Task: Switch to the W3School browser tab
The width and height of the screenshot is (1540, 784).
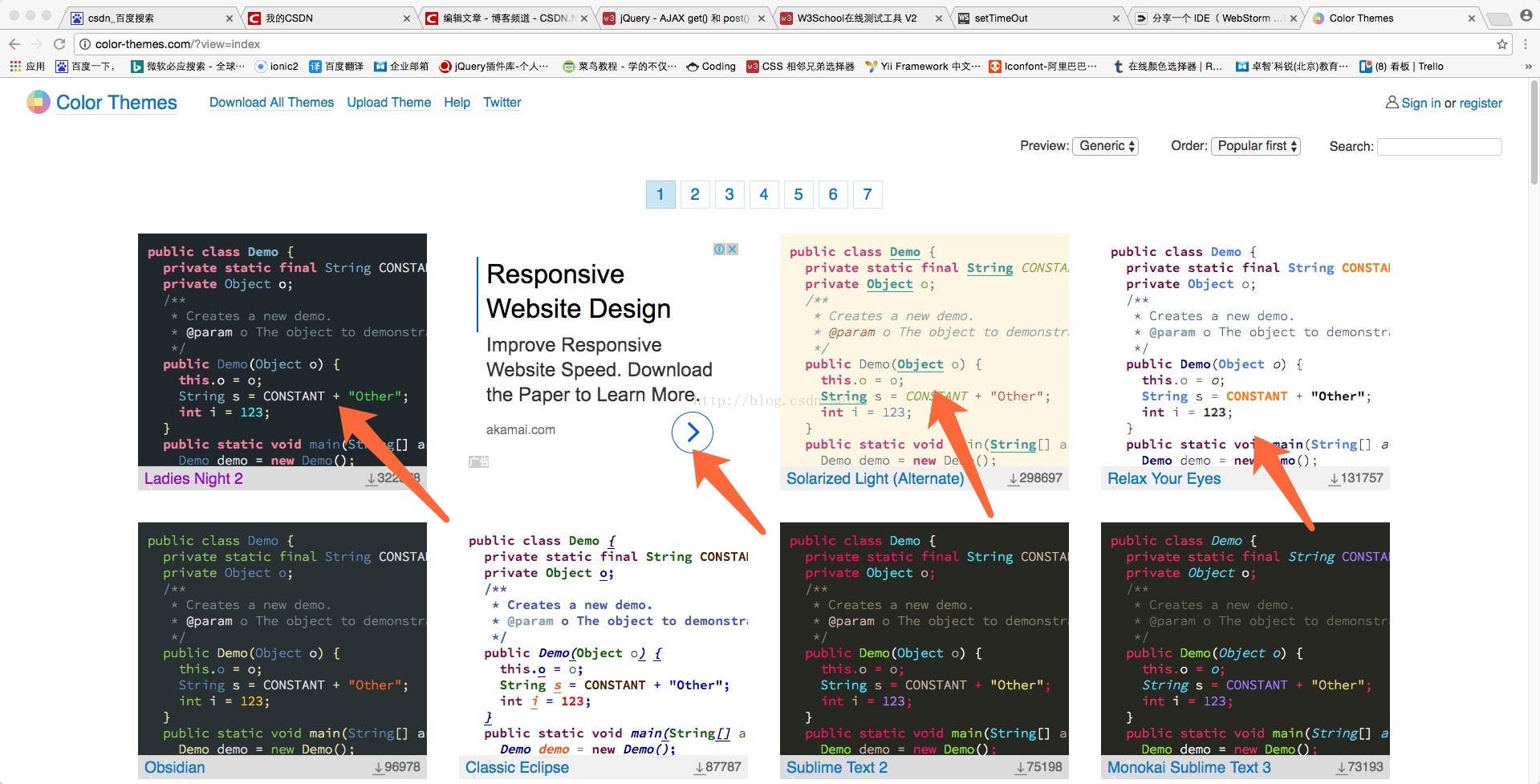Action: tap(855, 18)
